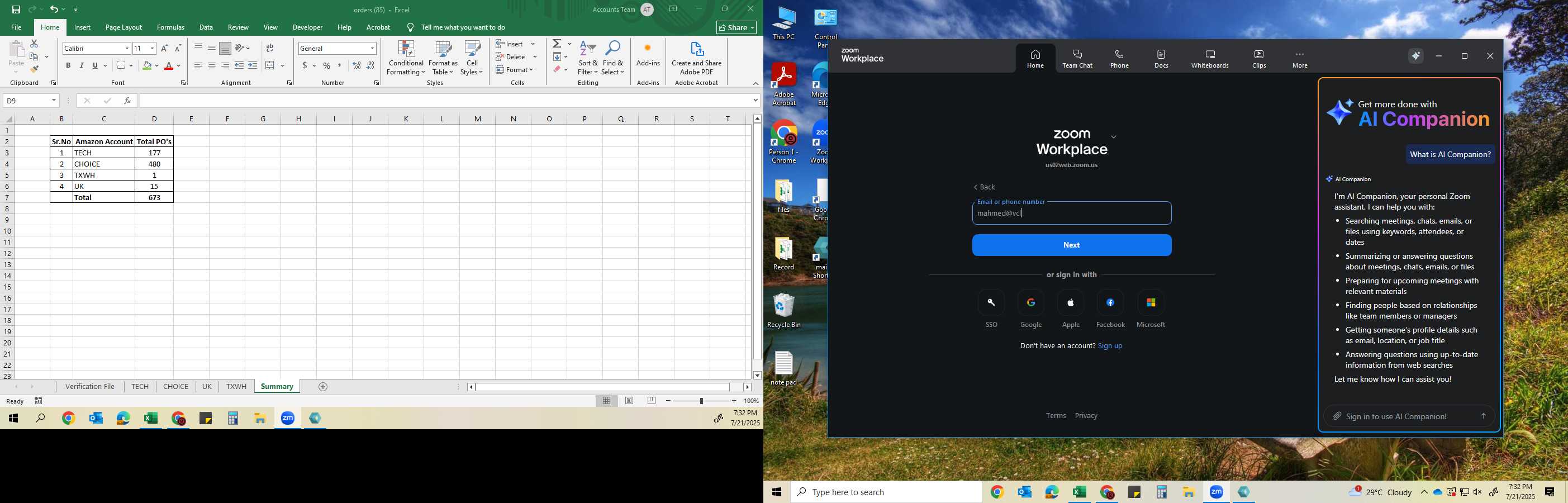The height and width of the screenshot is (503, 1568).
Task: Click Zoom Whiteboards tab
Action: [x=1210, y=59]
